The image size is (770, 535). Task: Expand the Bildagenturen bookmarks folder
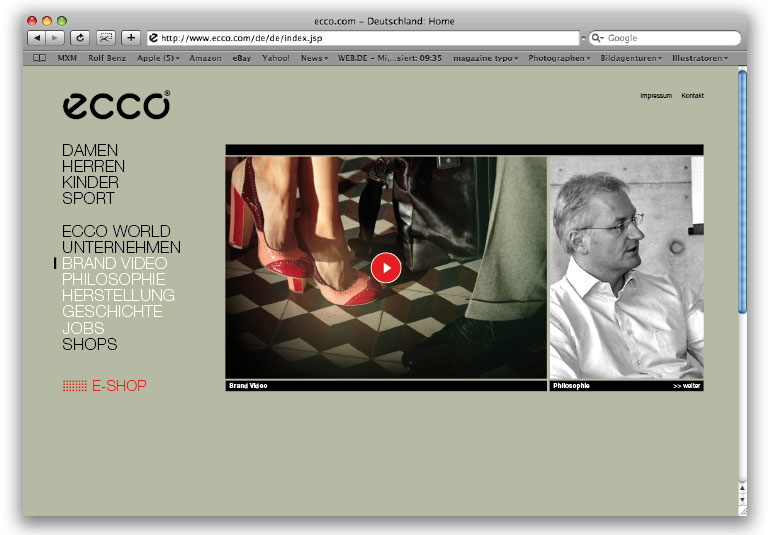(x=631, y=58)
